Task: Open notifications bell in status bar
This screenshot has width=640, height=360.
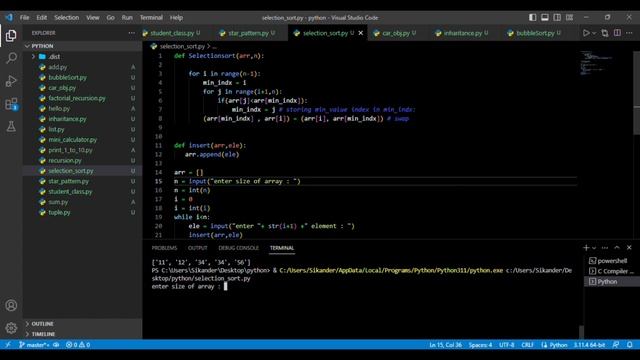Action: [630, 345]
